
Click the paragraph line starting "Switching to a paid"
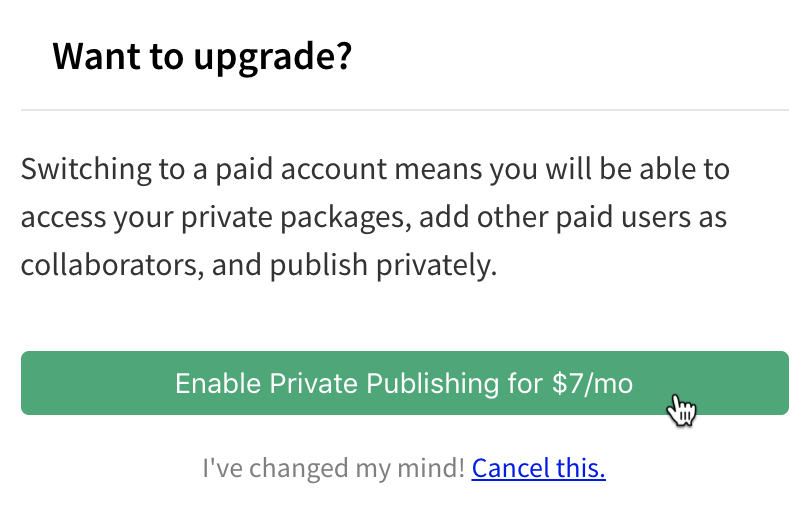pos(375,168)
